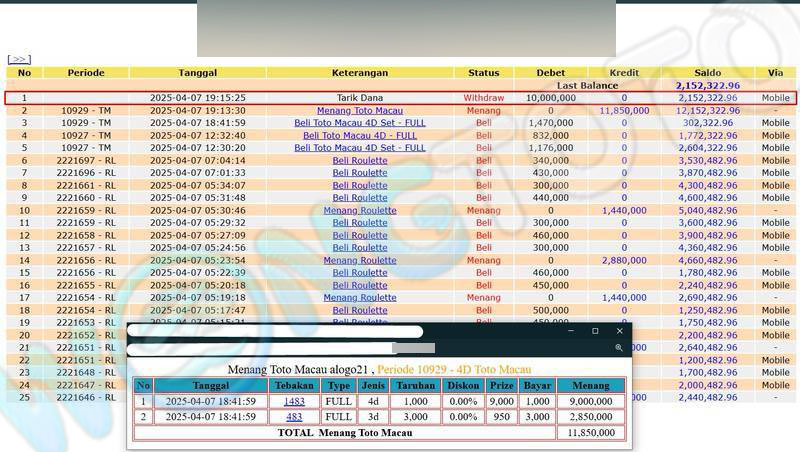
Task: Open the Beli Toto Macau 4D - FULL link
Action: [359, 135]
